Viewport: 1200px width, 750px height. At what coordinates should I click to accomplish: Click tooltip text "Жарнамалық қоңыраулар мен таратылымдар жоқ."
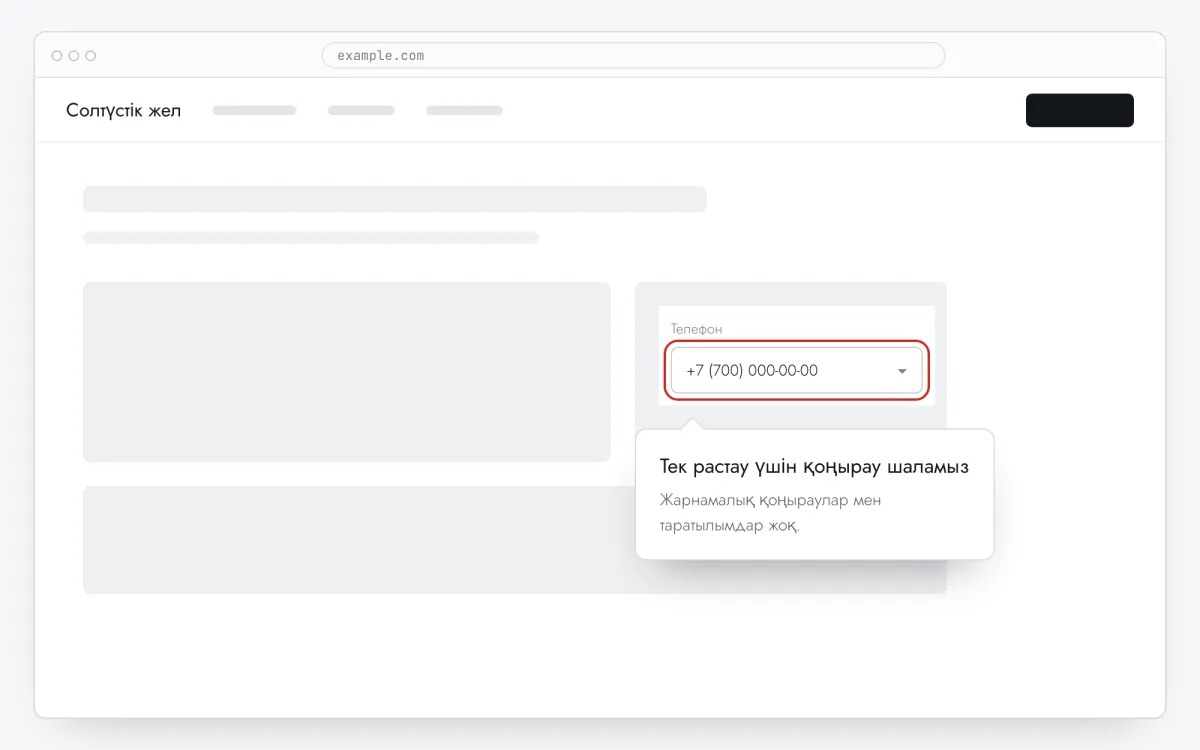[771, 513]
